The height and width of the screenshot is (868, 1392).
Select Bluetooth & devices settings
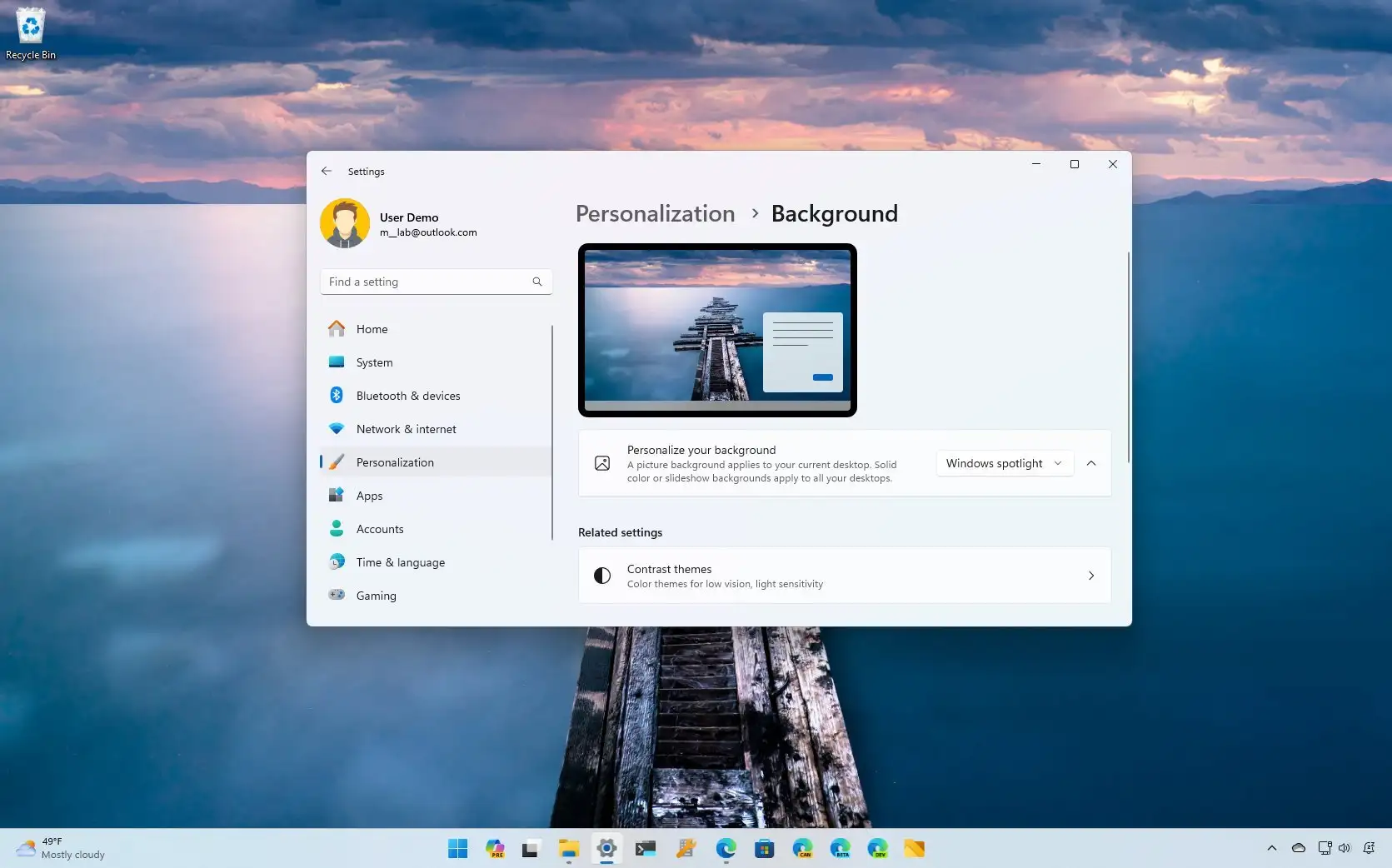pyautogui.click(x=407, y=396)
